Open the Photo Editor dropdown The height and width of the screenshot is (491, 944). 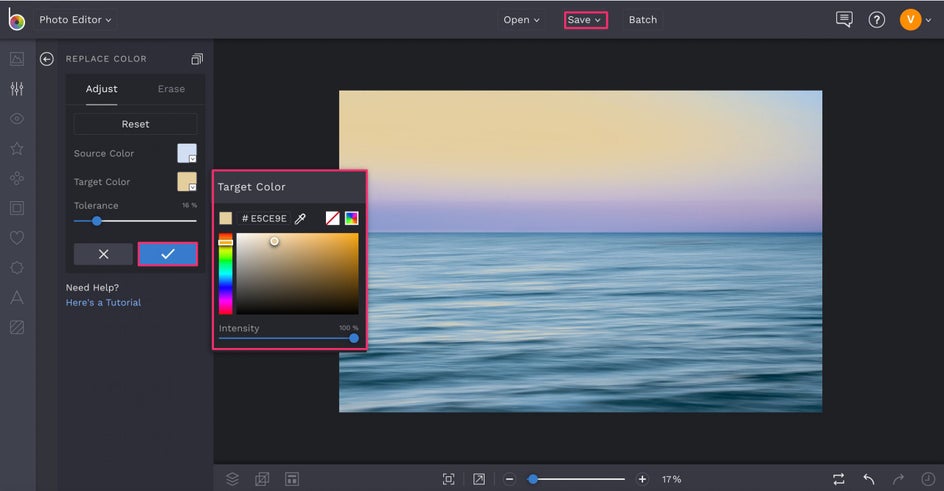click(76, 20)
